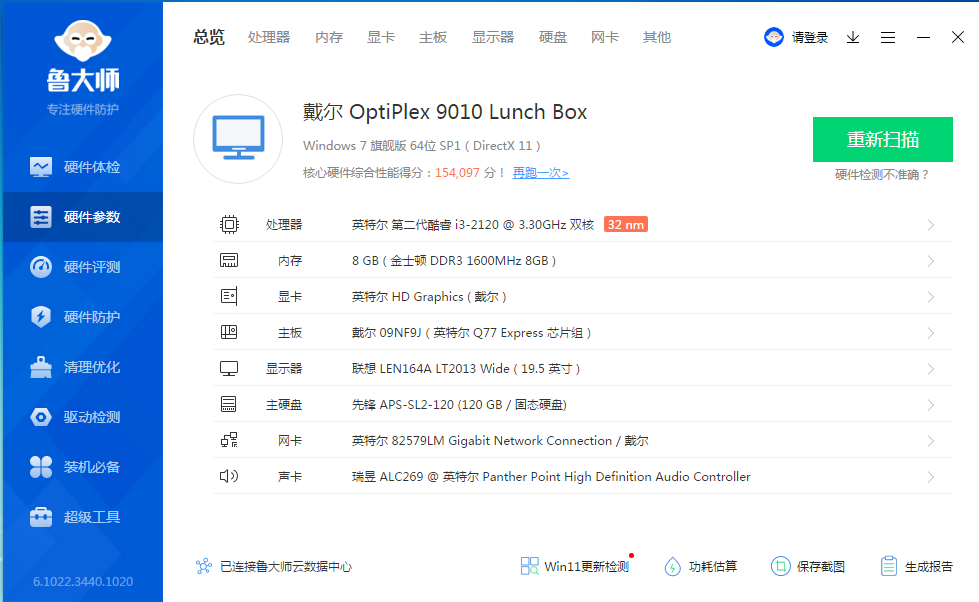Open Win11更新检测 tool
This screenshot has height=602, width=979.
(x=574, y=566)
